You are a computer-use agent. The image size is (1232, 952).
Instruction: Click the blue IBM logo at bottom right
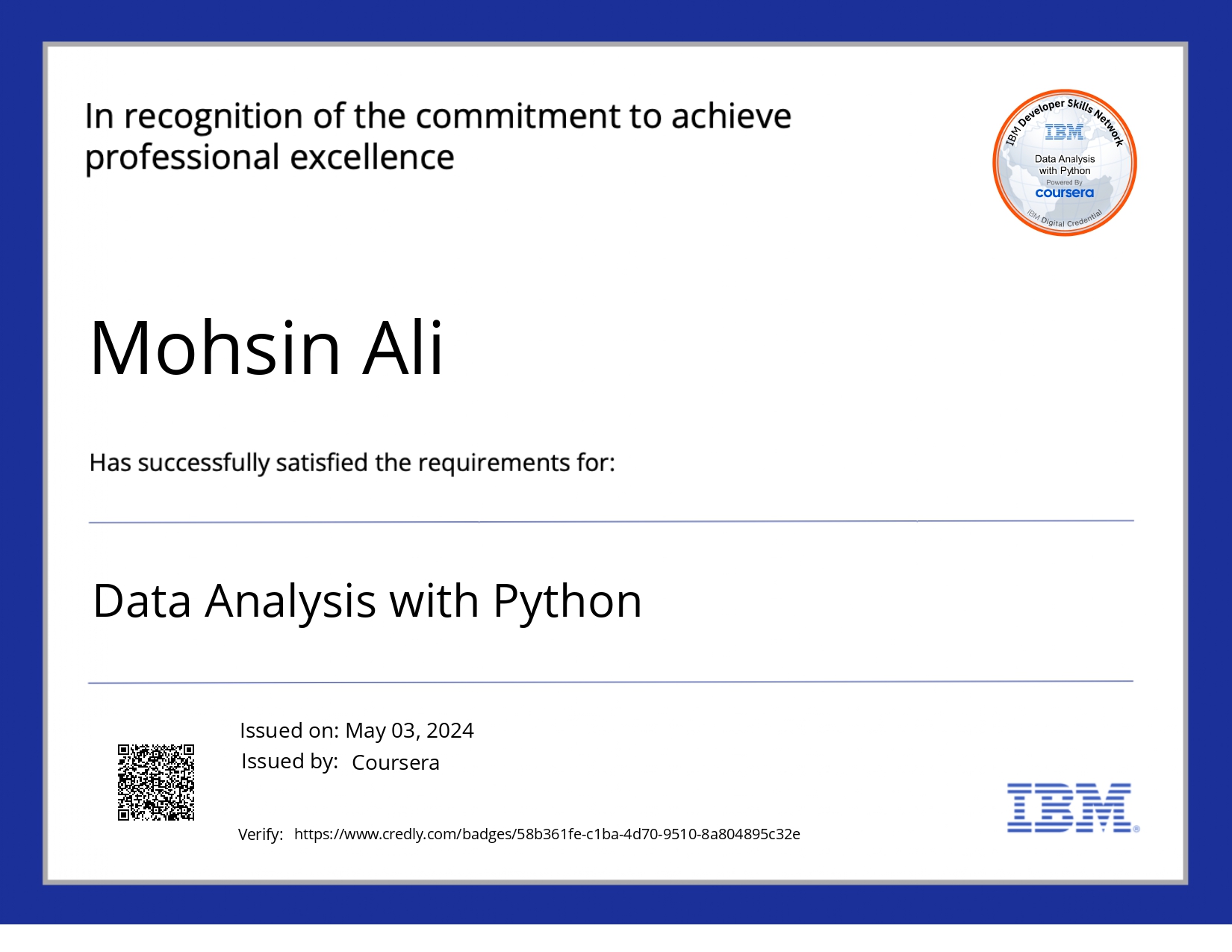click(1068, 808)
